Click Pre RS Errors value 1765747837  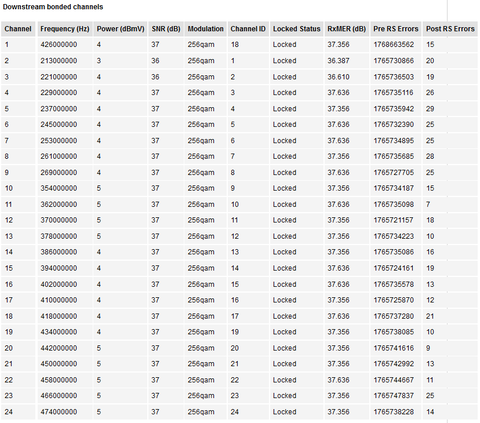point(394,396)
